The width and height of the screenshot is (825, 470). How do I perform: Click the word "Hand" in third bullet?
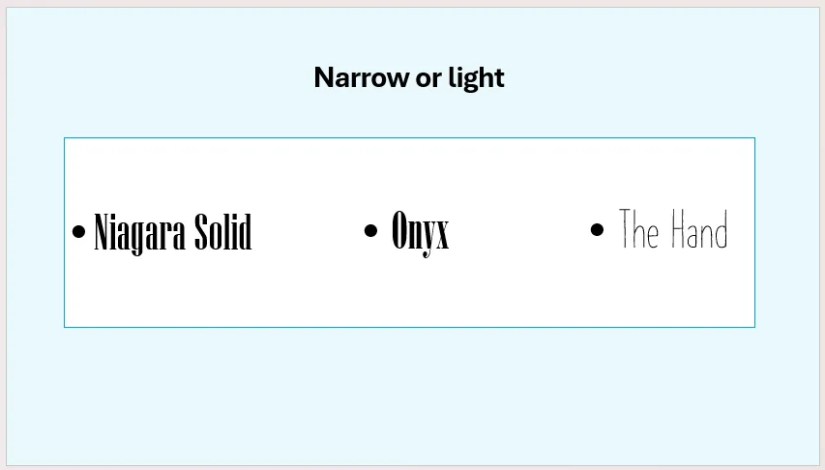point(699,229)
